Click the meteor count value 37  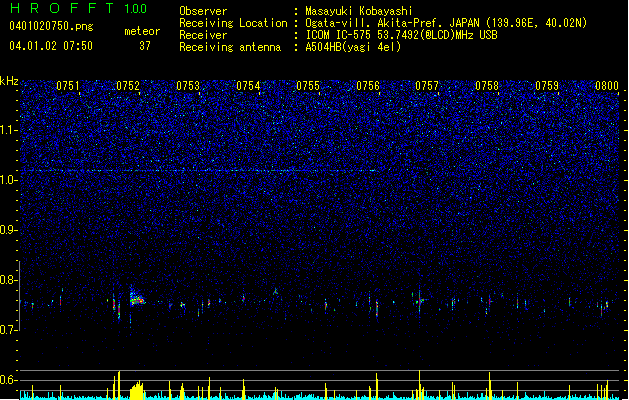click(x=145, y=46)
